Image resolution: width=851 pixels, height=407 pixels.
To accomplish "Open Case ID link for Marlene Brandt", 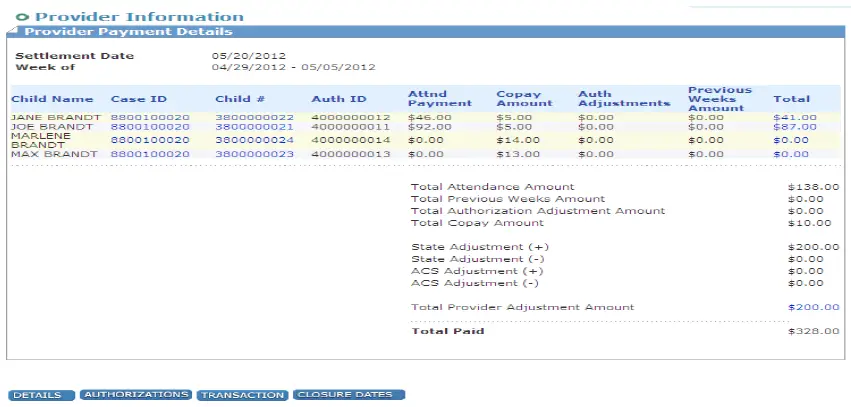I will [x=150, y=140].
